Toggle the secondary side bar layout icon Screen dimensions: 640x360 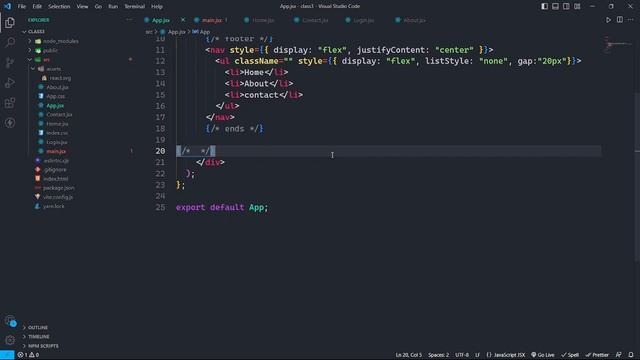point(566,6)
